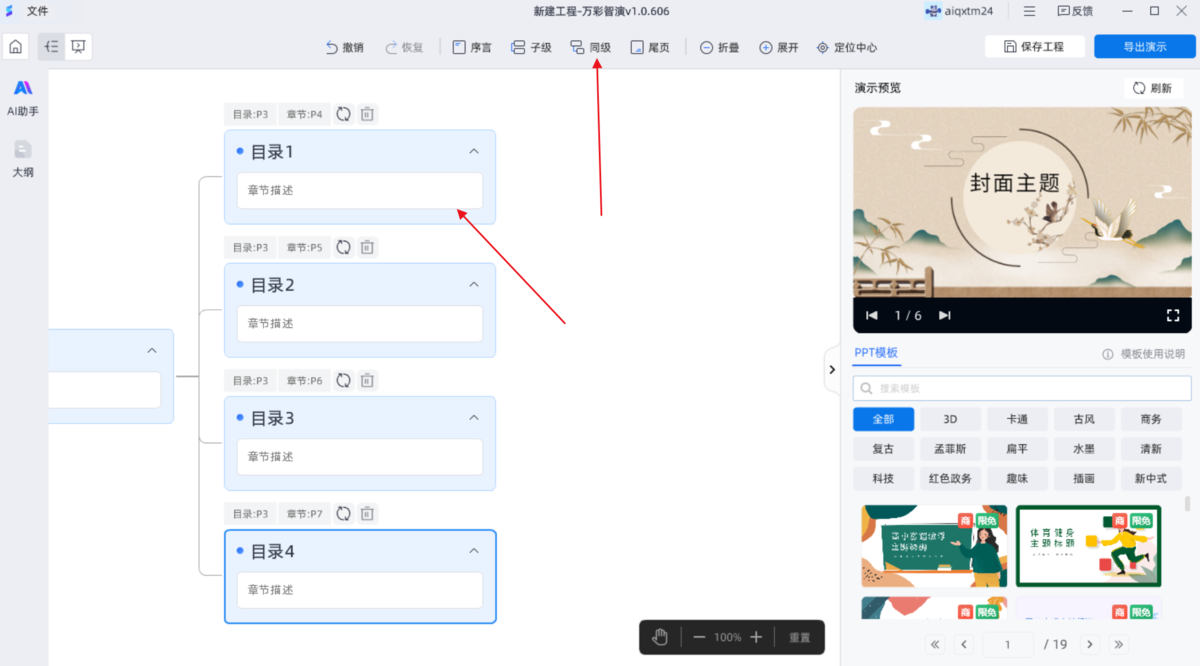Screen dimensions: 1200x666
Task: Click the 导出演示 export button
Action: click(1144, 47)
